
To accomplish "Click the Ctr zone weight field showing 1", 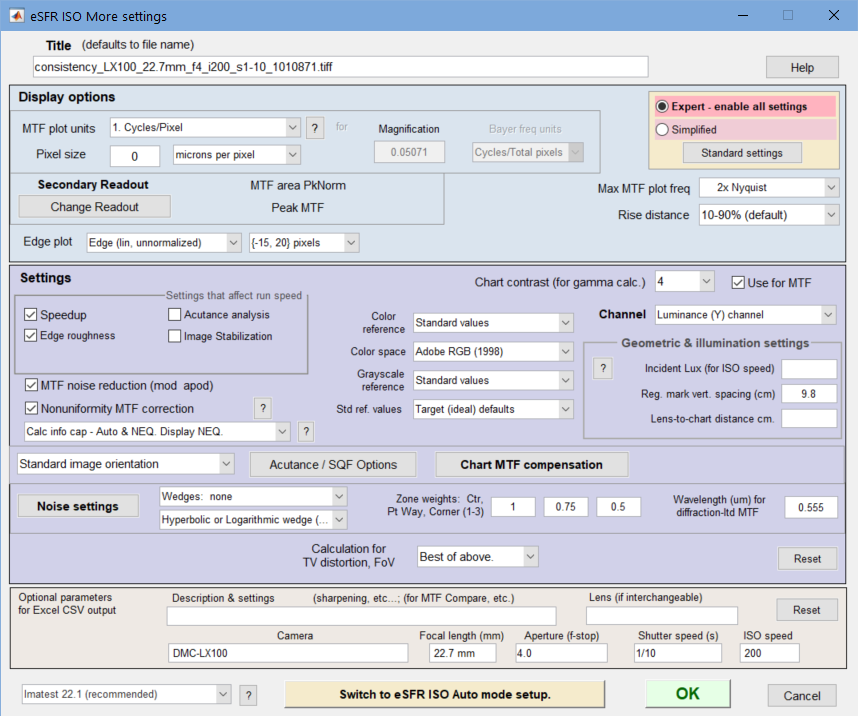I will point(513,507).
